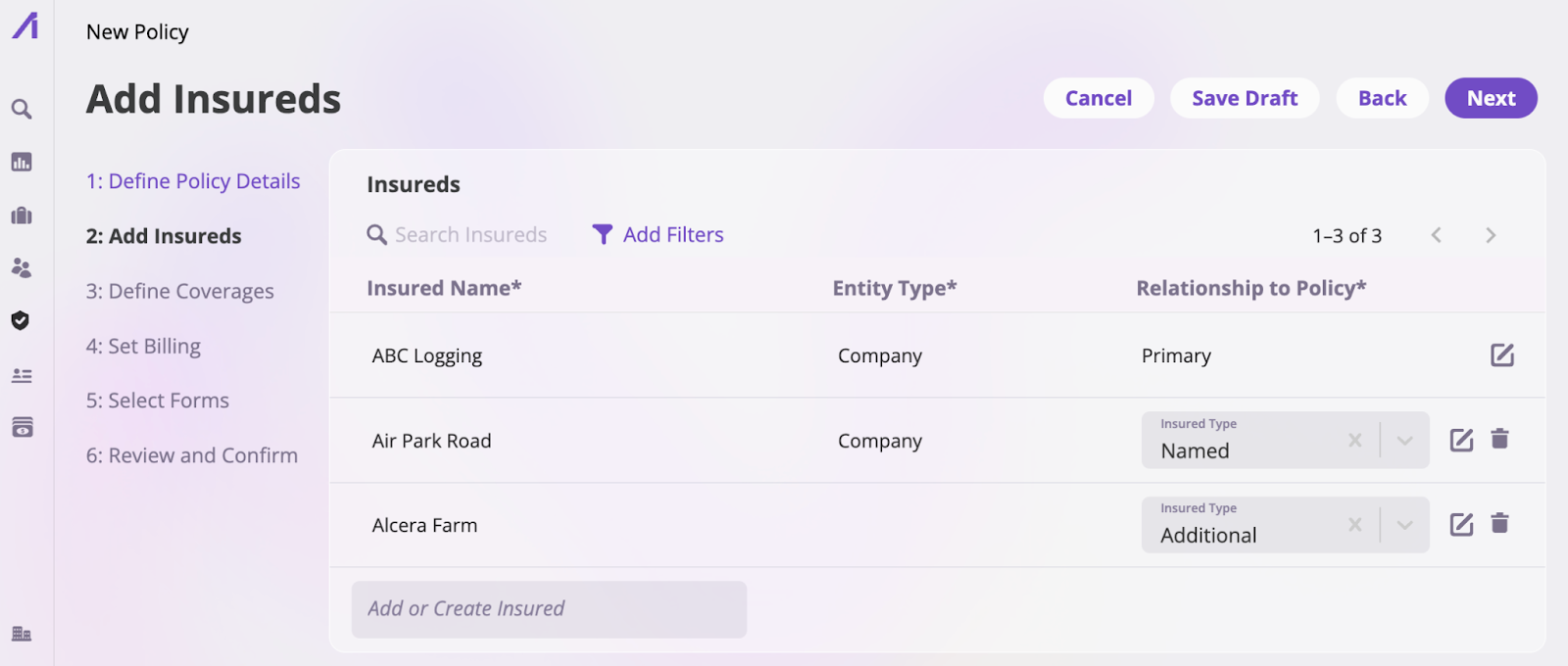1568x666 pixels.
Task: Open the shield policies icon in sidebar
Action: [21, 320]
